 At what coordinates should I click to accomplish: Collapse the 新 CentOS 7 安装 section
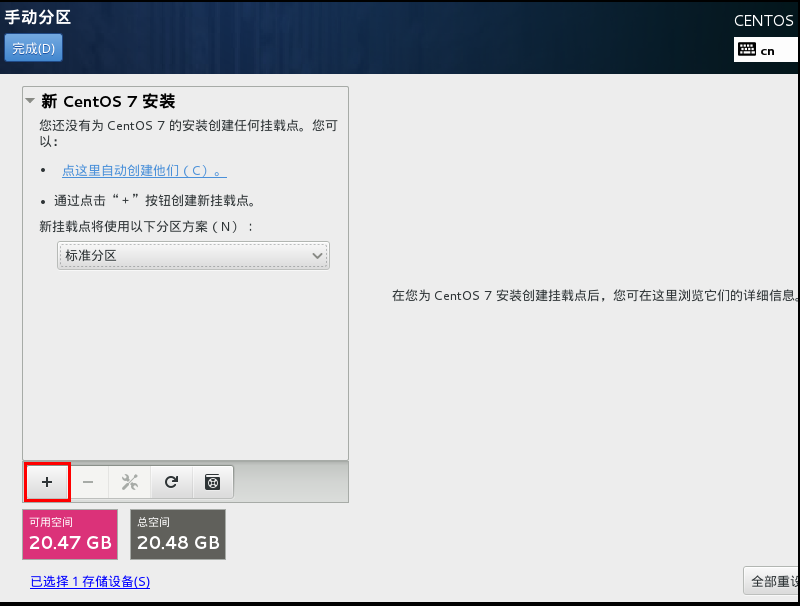[x=30, y=101]
